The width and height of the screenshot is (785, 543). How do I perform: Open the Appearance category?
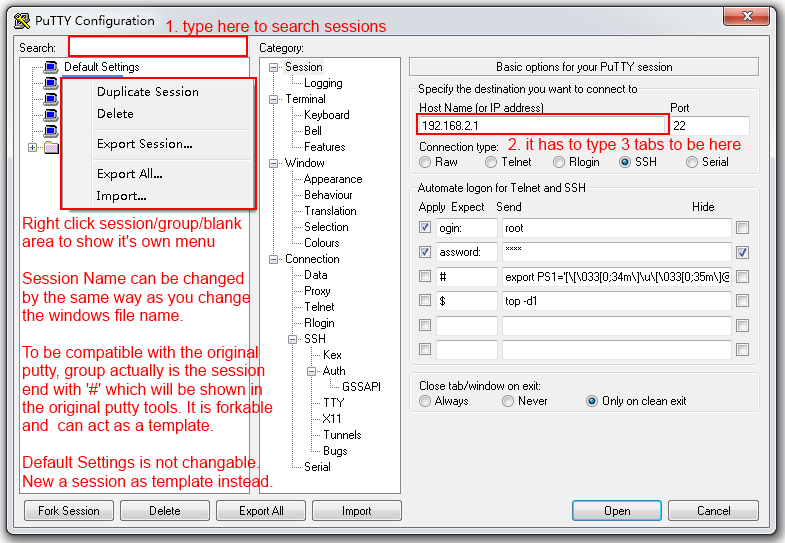pos(333,179)
